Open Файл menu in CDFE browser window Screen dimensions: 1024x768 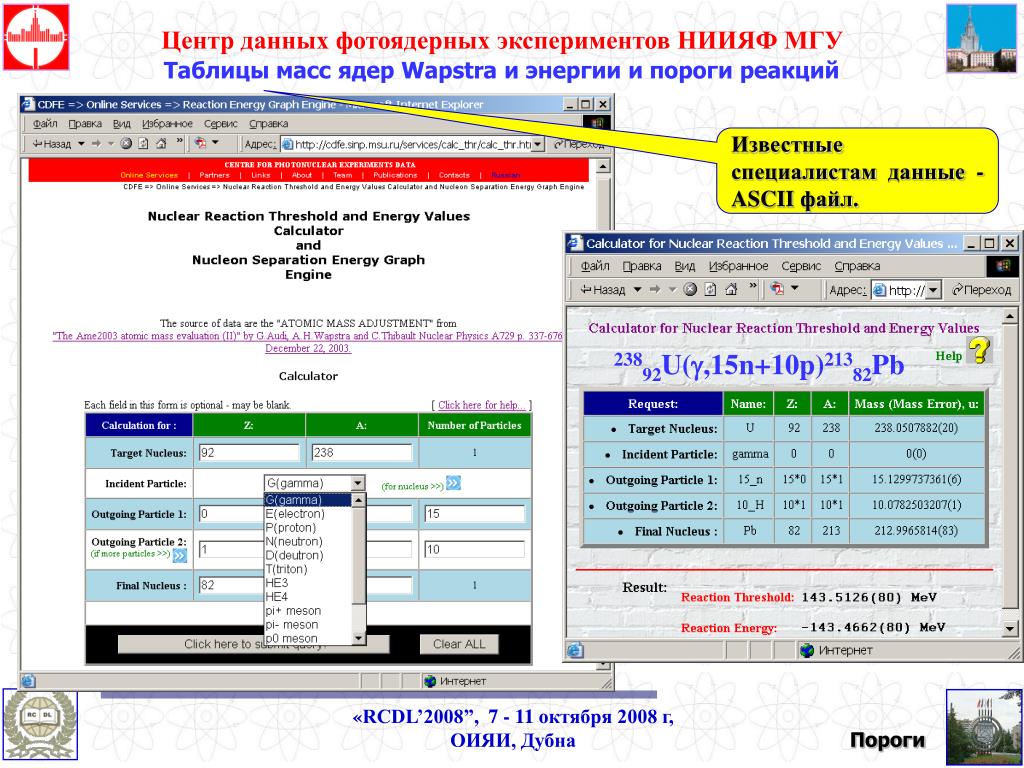pyautogui.click(x=45, y=123)
